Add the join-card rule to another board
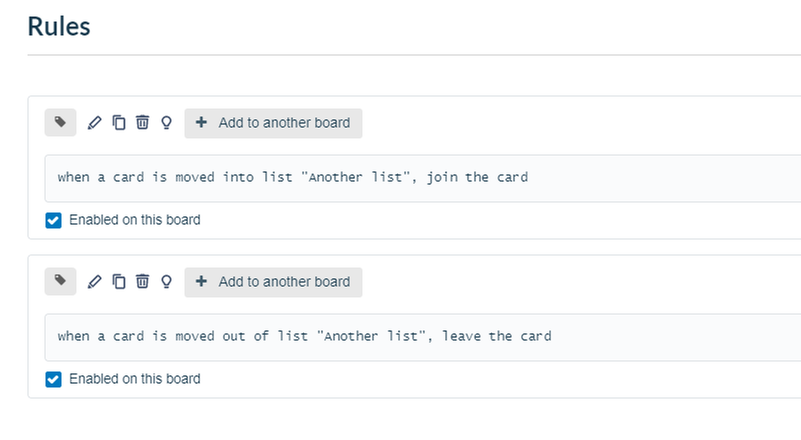This screenshot has height=440, width=801. point(273,123)
